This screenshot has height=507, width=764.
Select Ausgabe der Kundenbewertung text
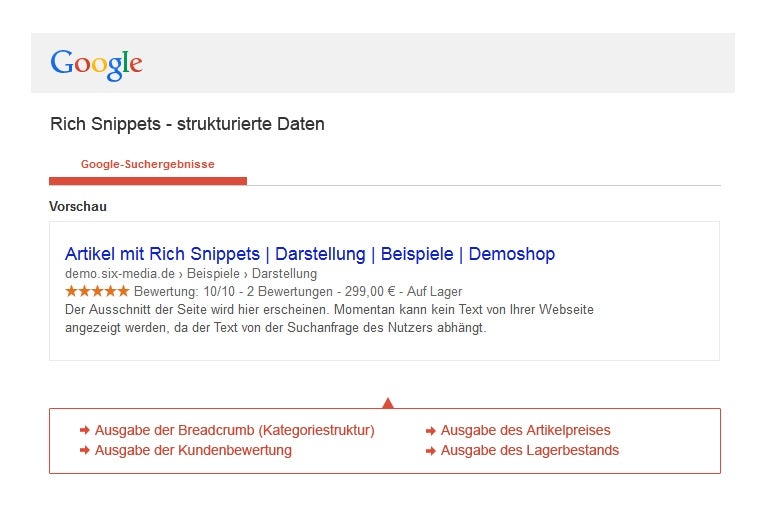tap(193, 450)
